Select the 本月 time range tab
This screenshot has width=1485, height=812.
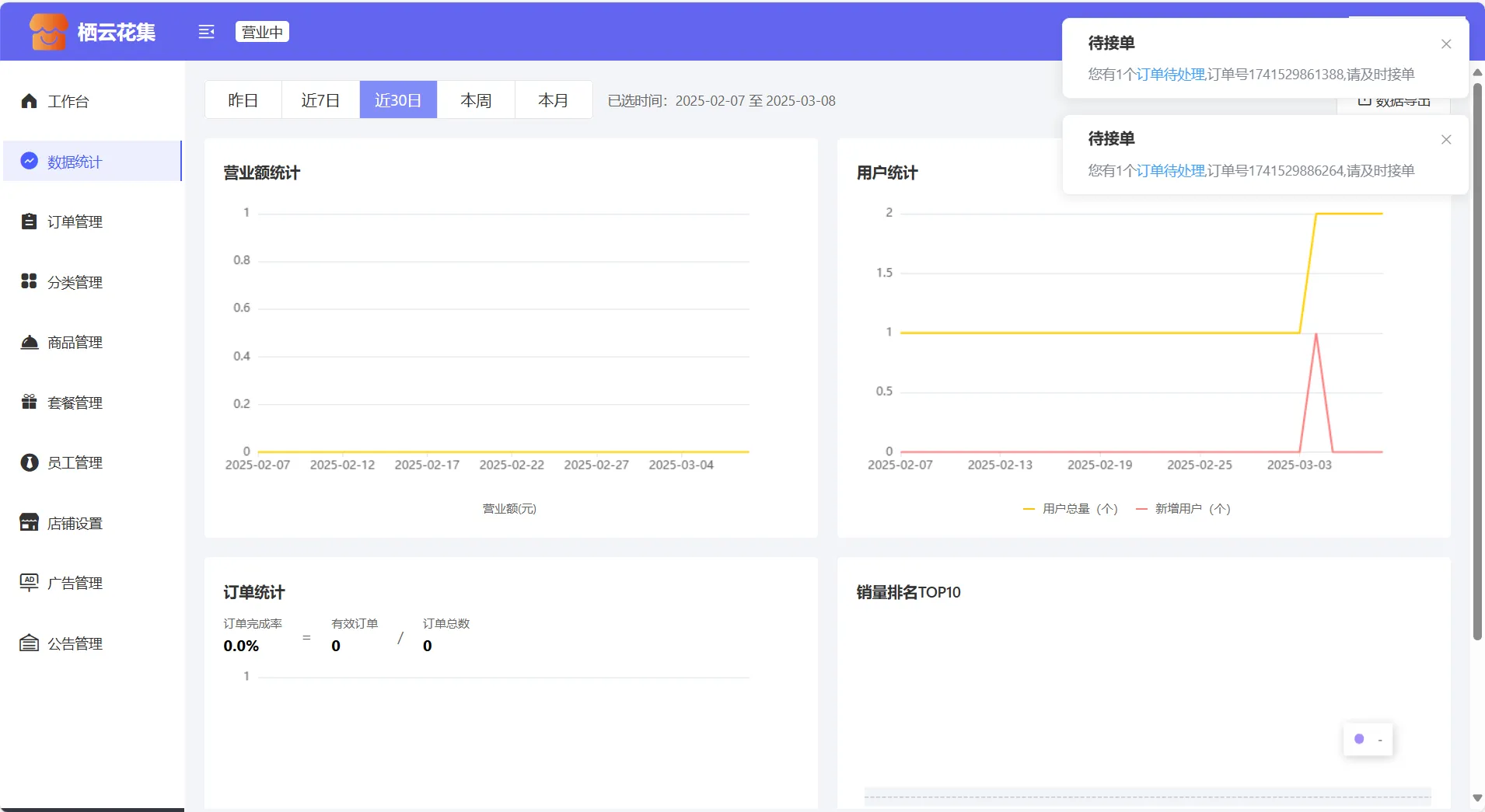(x=553, y=100)
